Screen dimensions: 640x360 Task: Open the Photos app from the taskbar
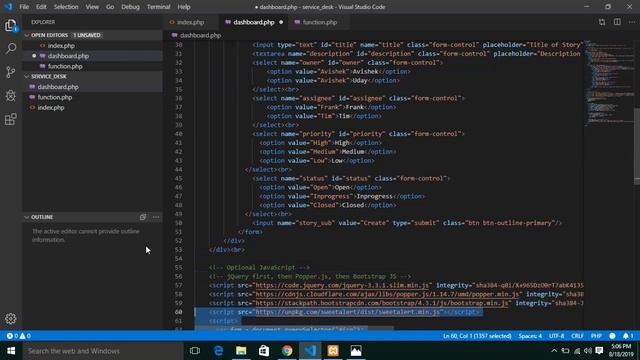(356, 351)
